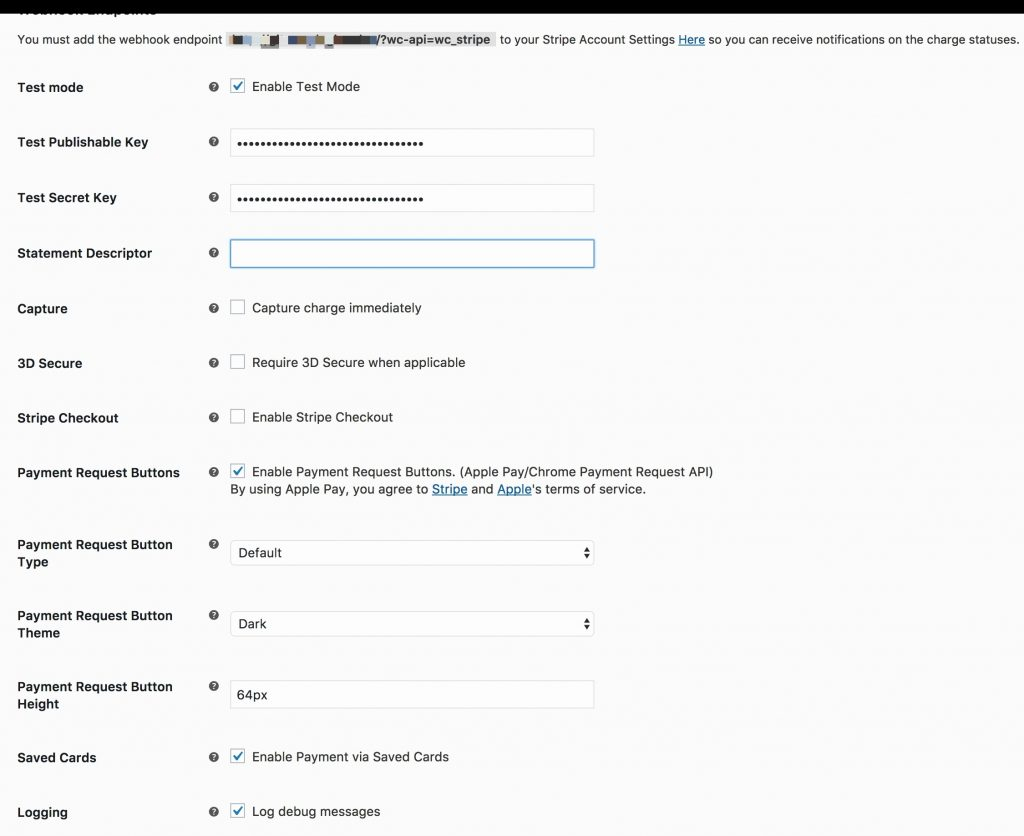Click the 3D Secure help icon
Image resolution: width=1024 pixels, height=836 pixels.
coord(213,363)
